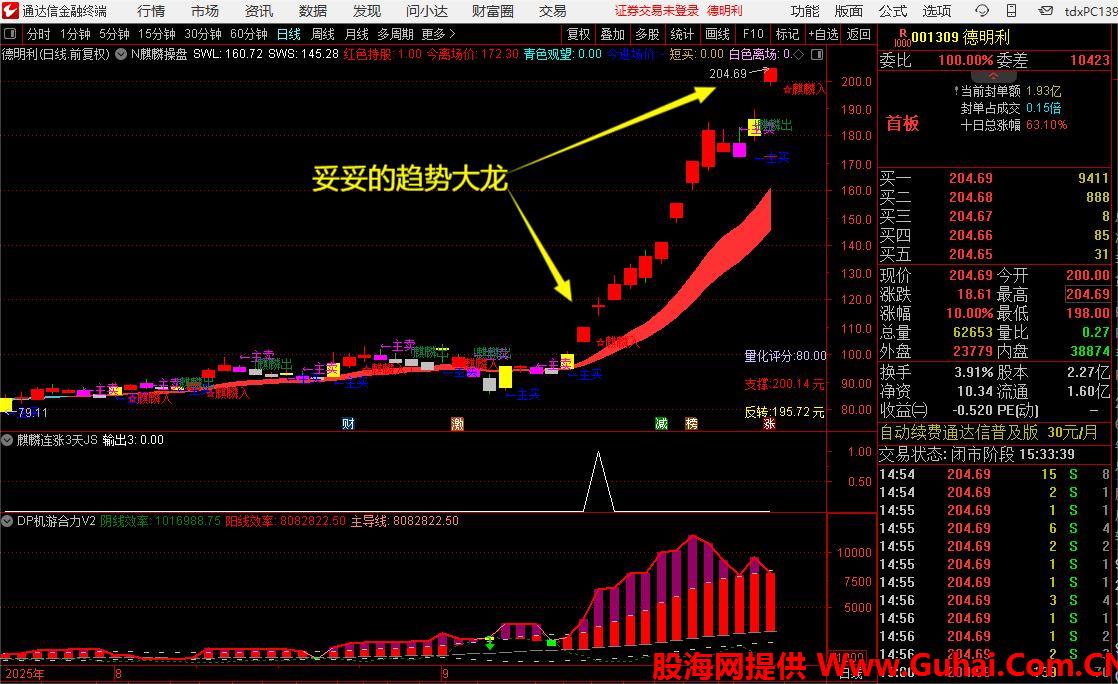Expand DP机游合力V2 indicator dropdown

8,521
